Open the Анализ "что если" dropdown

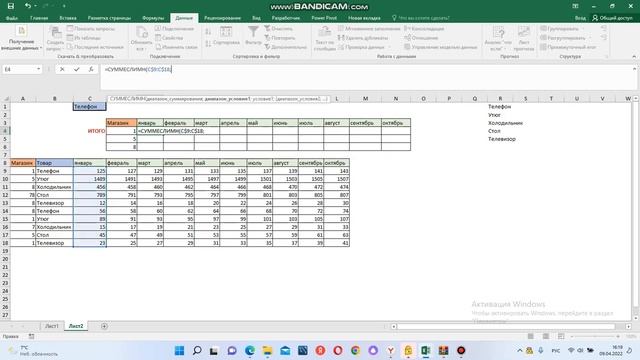coord(498,38)
